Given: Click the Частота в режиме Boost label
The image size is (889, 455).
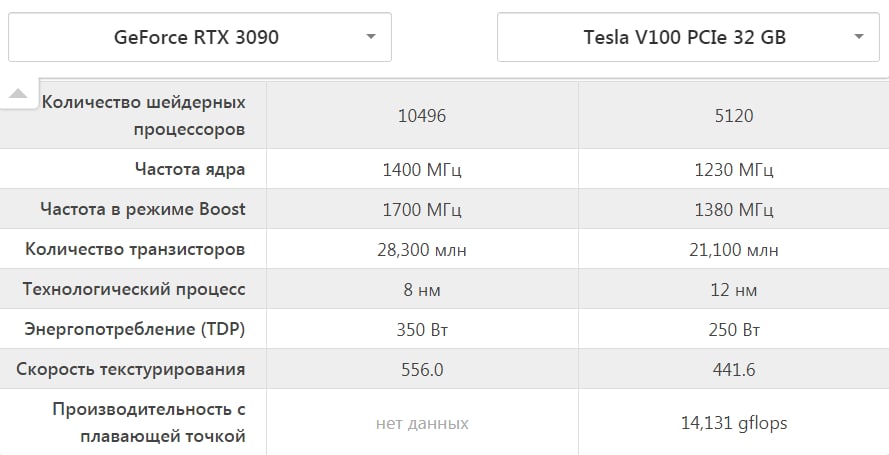Looking at the screenshot, I should (143, 209).
